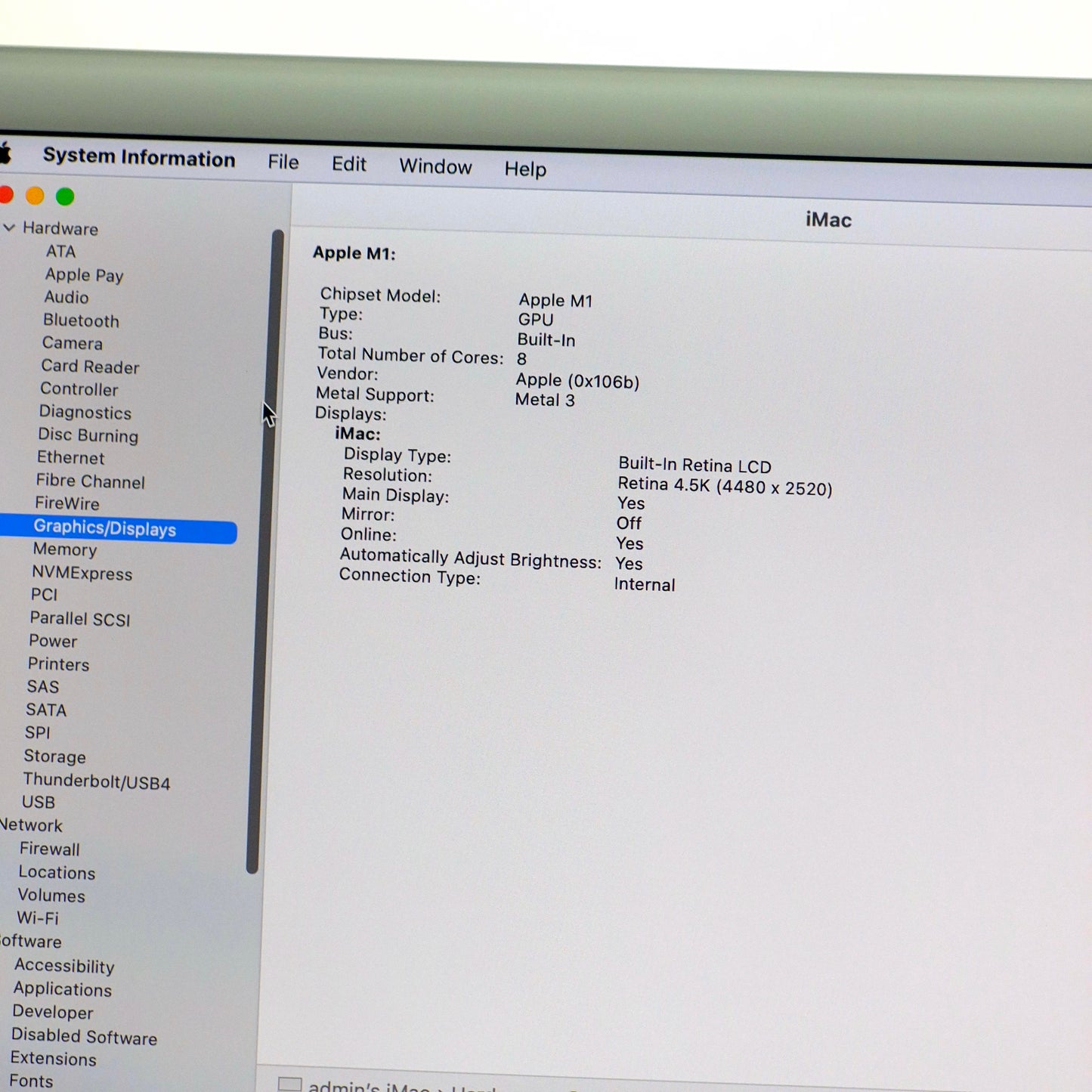The image size is (1092, 1092).
Task: Select Bluetooth in the sidebar
Action: coord(81,321)
